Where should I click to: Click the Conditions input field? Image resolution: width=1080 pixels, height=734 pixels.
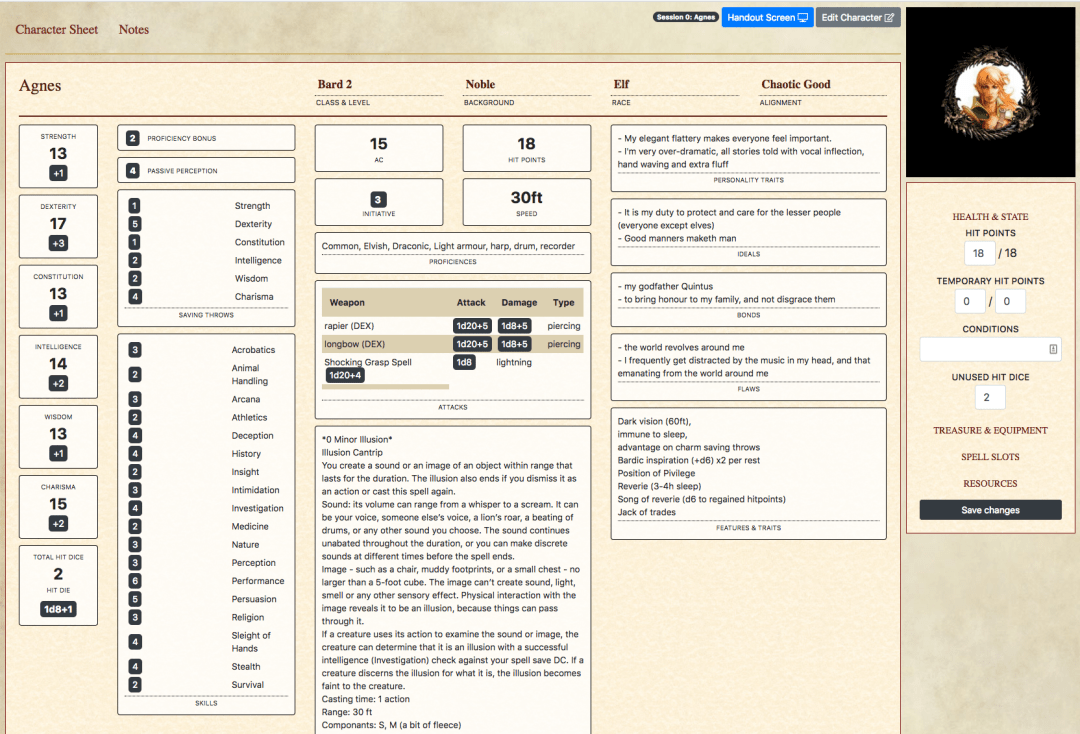point(990,349)
